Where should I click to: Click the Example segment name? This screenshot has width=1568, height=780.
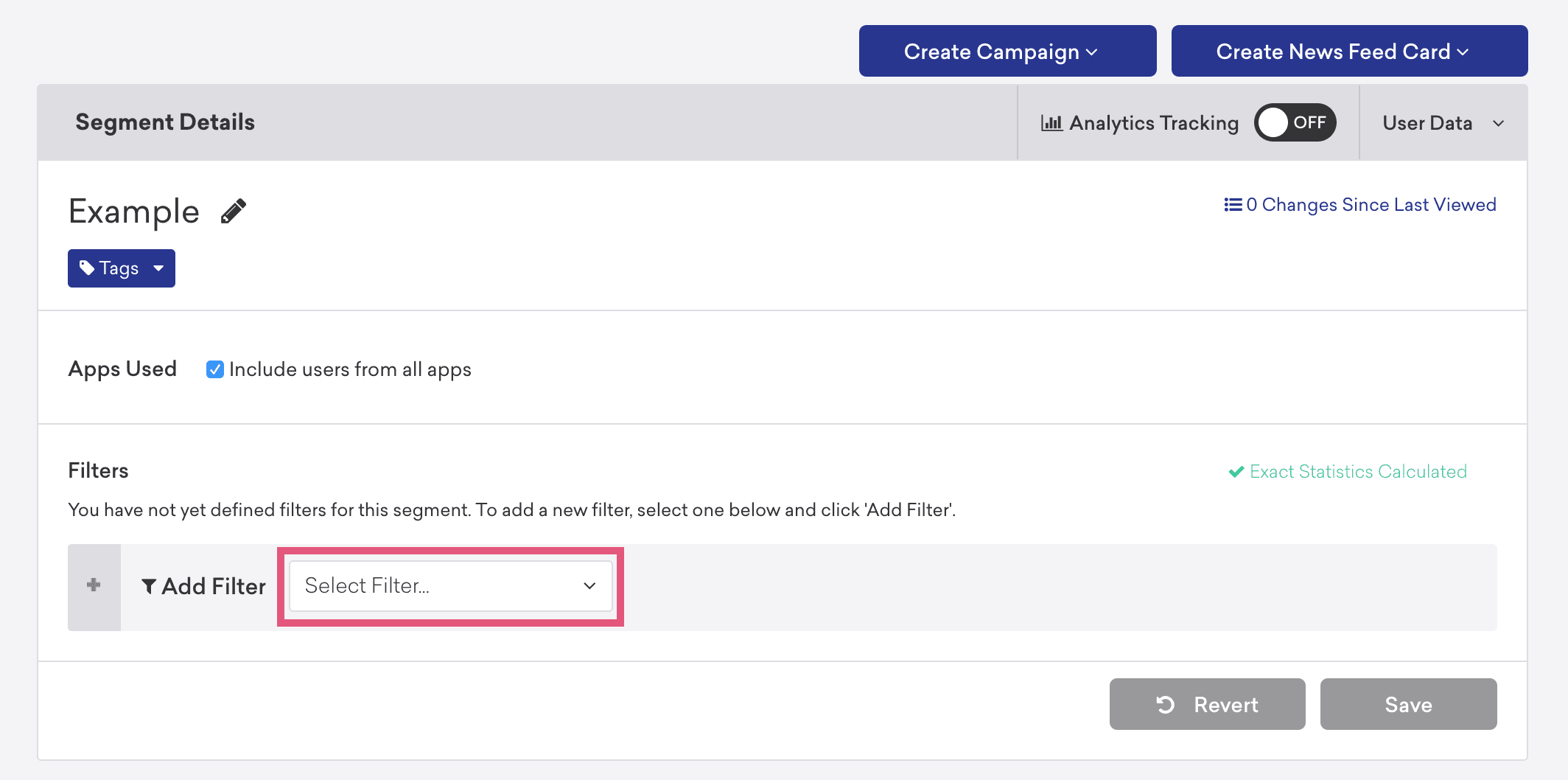134,212
